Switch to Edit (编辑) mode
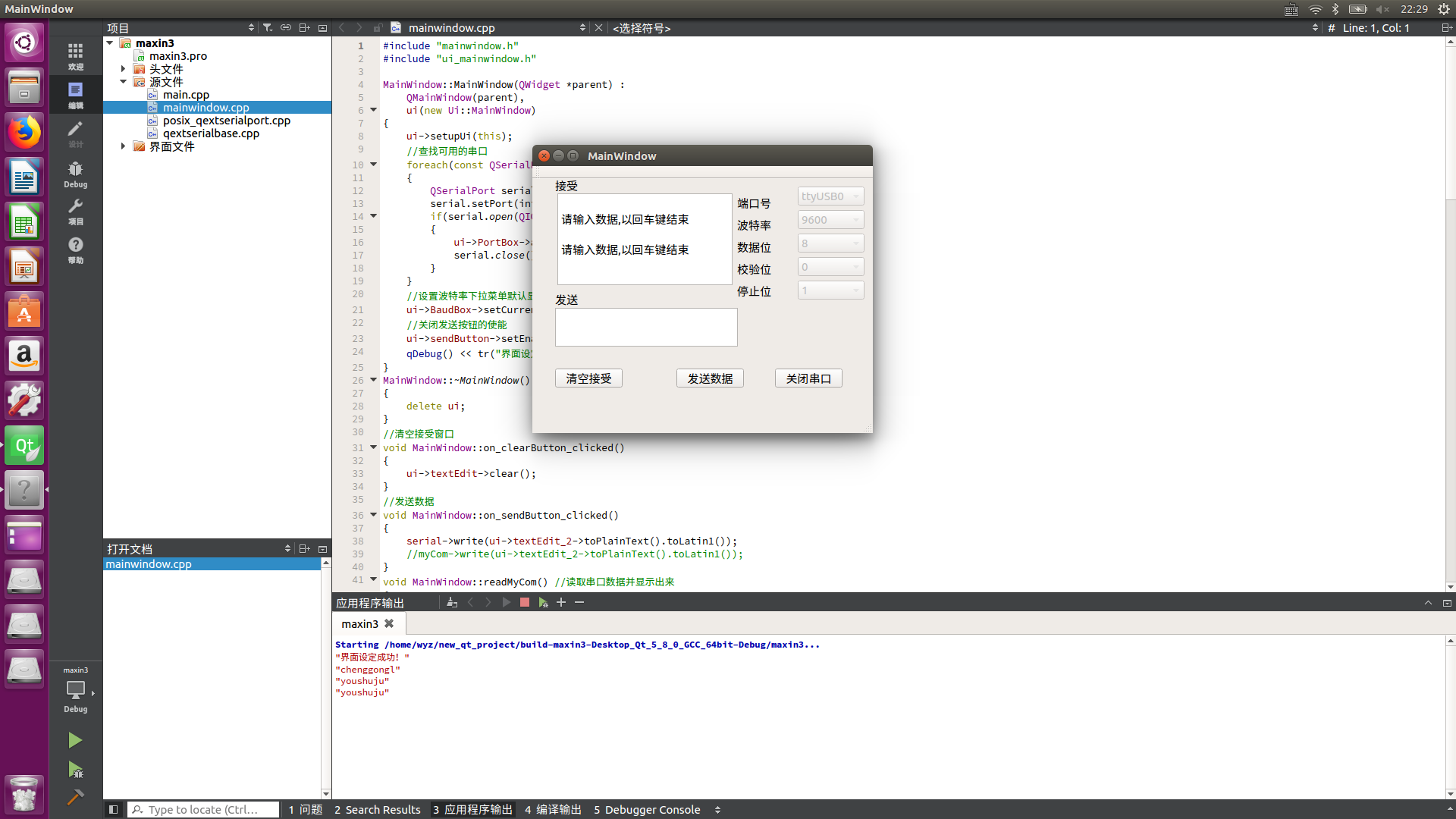 (x=75, y=95)
